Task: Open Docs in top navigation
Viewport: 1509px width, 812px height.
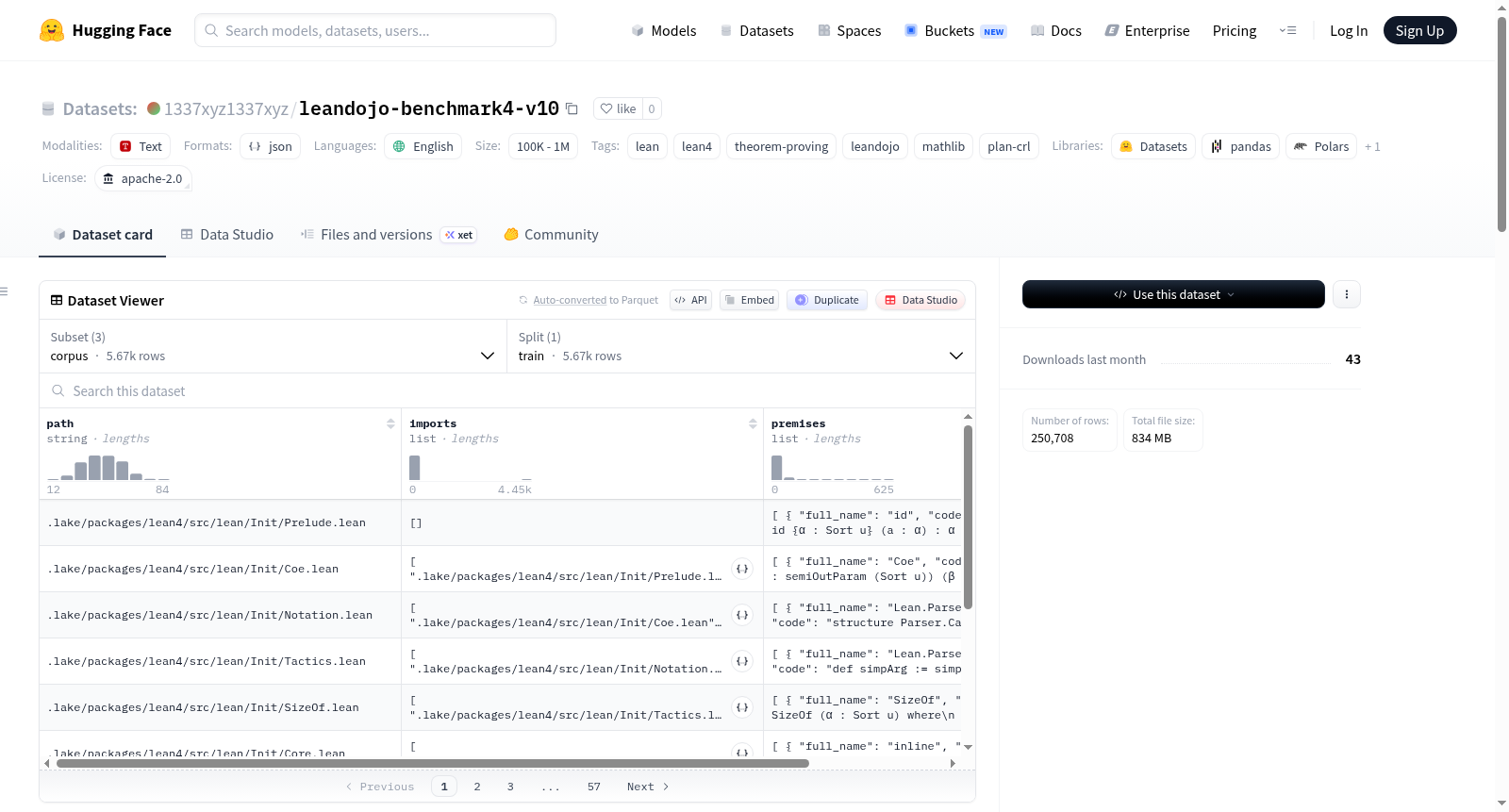Action: pos(1056,30)
